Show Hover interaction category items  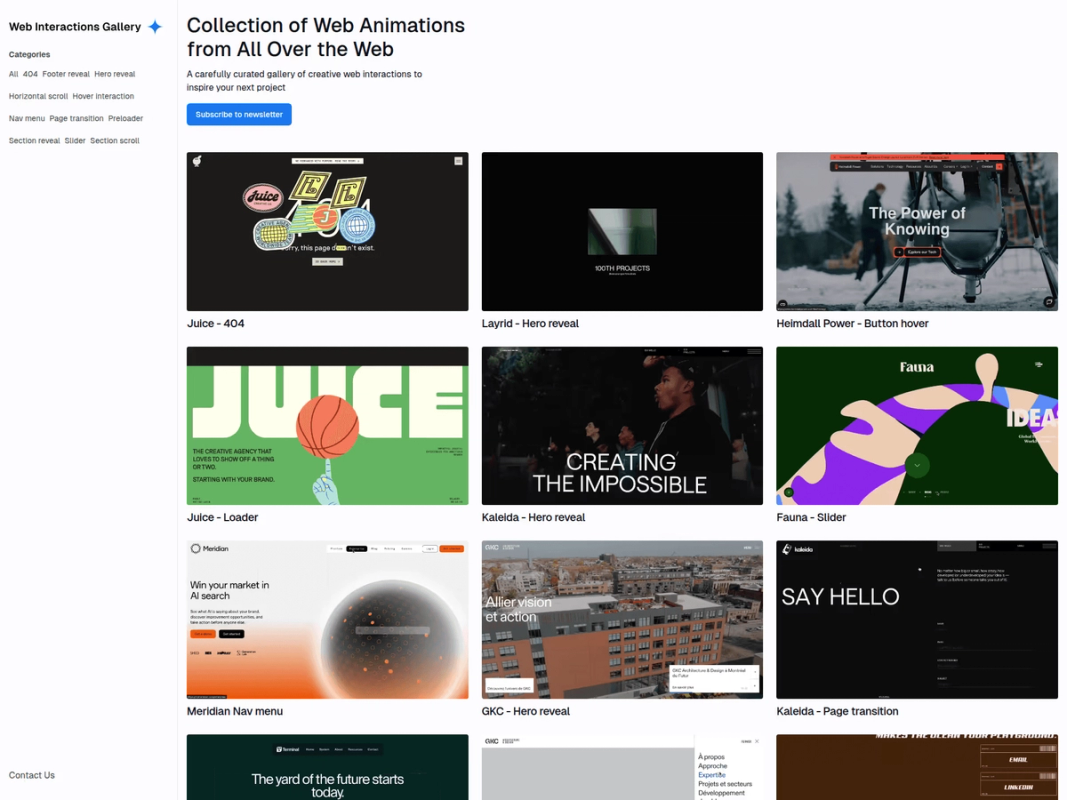point(103,97)
